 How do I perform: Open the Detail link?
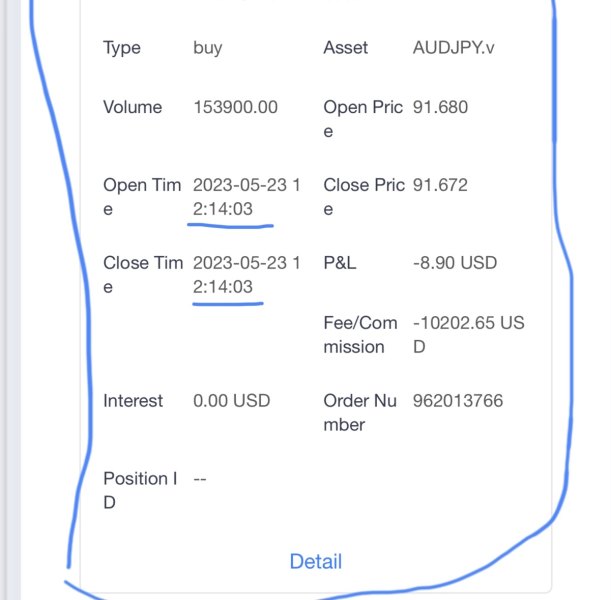click(315, 561)
